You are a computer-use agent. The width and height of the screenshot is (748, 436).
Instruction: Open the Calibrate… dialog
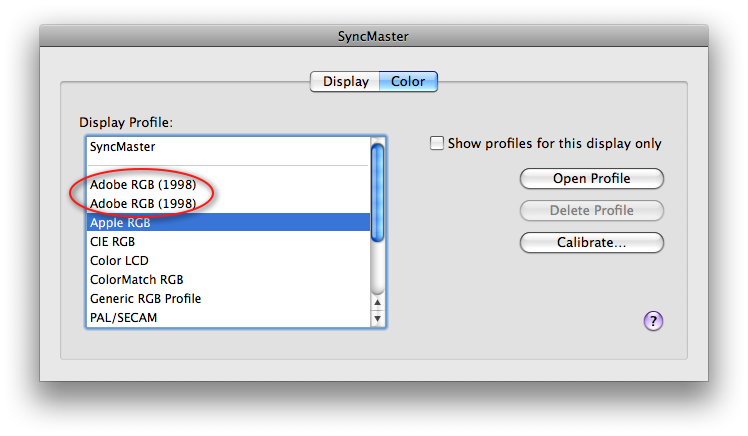(592, 242)
